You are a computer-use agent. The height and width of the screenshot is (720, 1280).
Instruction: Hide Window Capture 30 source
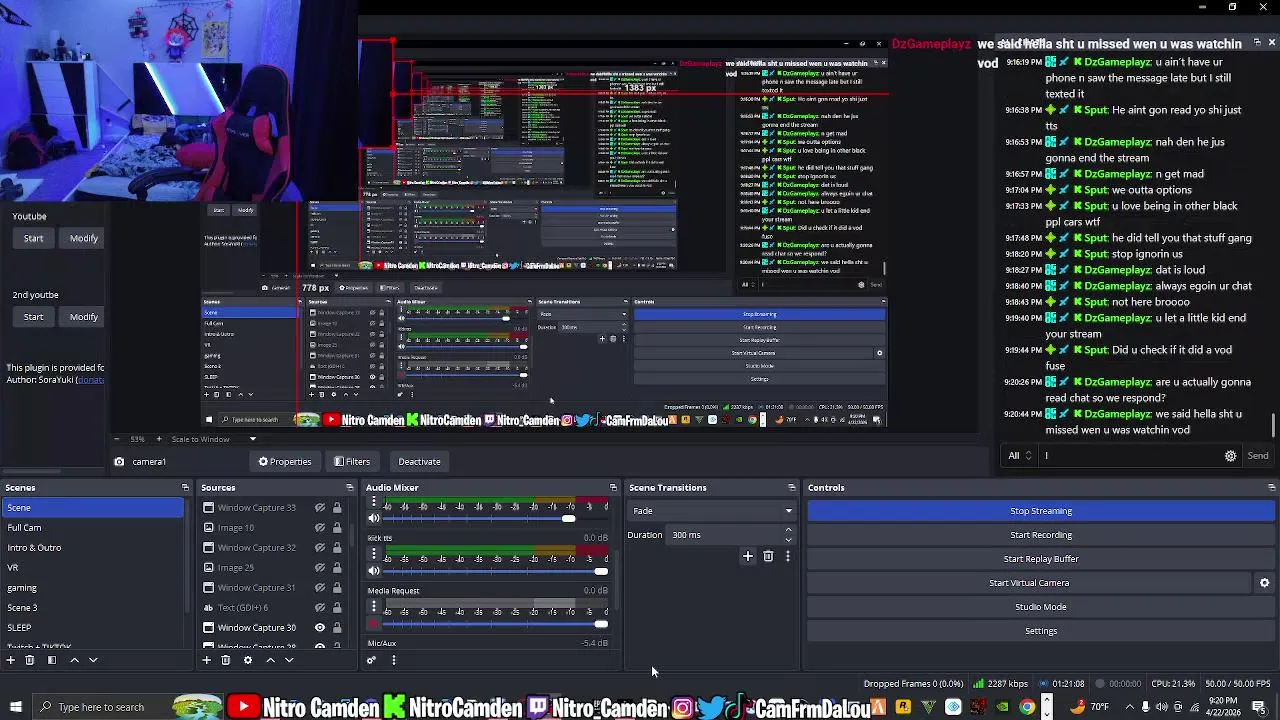320,628
